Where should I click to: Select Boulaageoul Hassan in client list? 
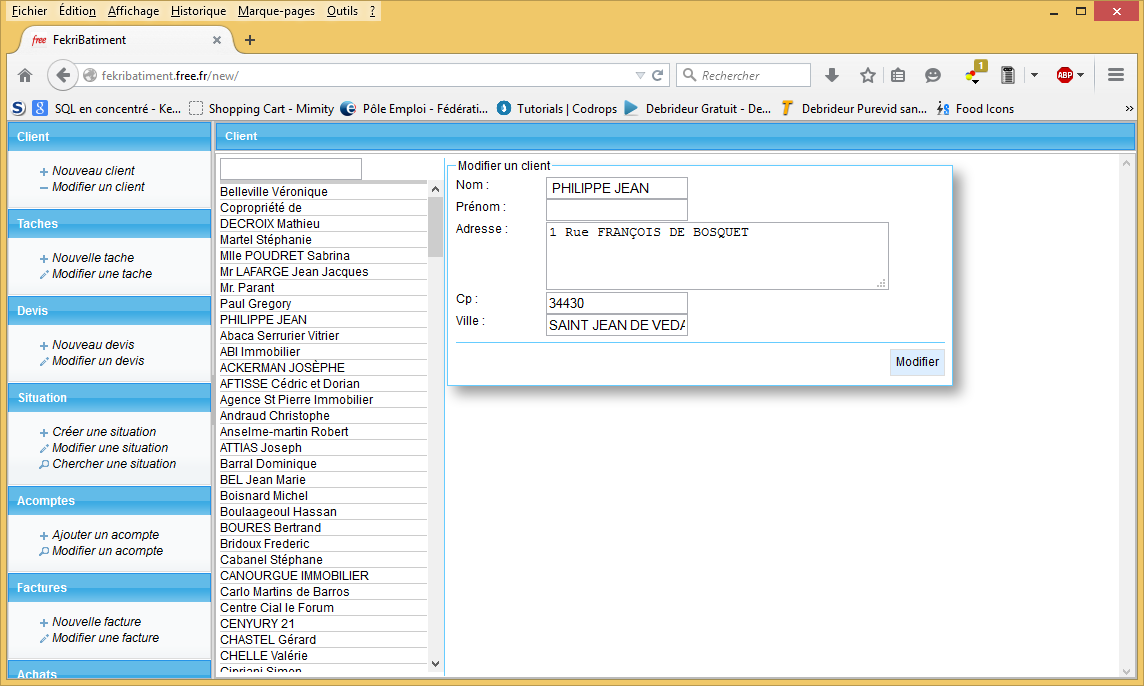coord(322,512)
